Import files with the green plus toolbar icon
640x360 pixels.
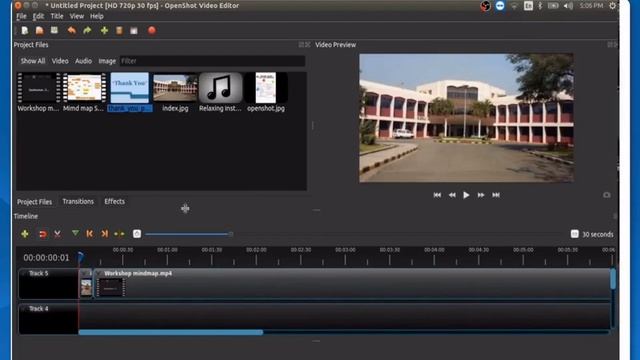click(x=104, y=31)
